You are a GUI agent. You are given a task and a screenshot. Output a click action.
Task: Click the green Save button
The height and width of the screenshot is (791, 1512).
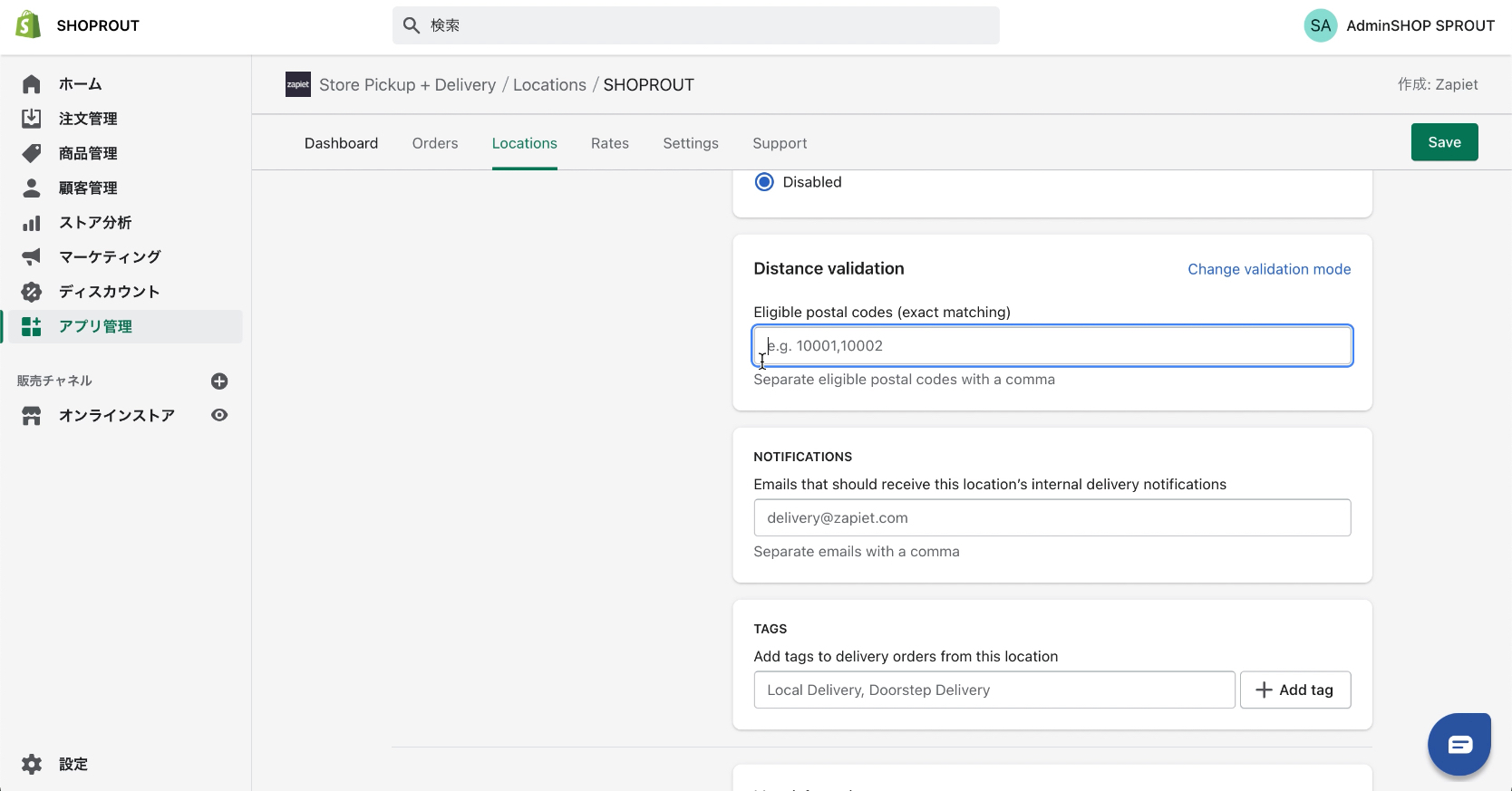coord(1444,142)
